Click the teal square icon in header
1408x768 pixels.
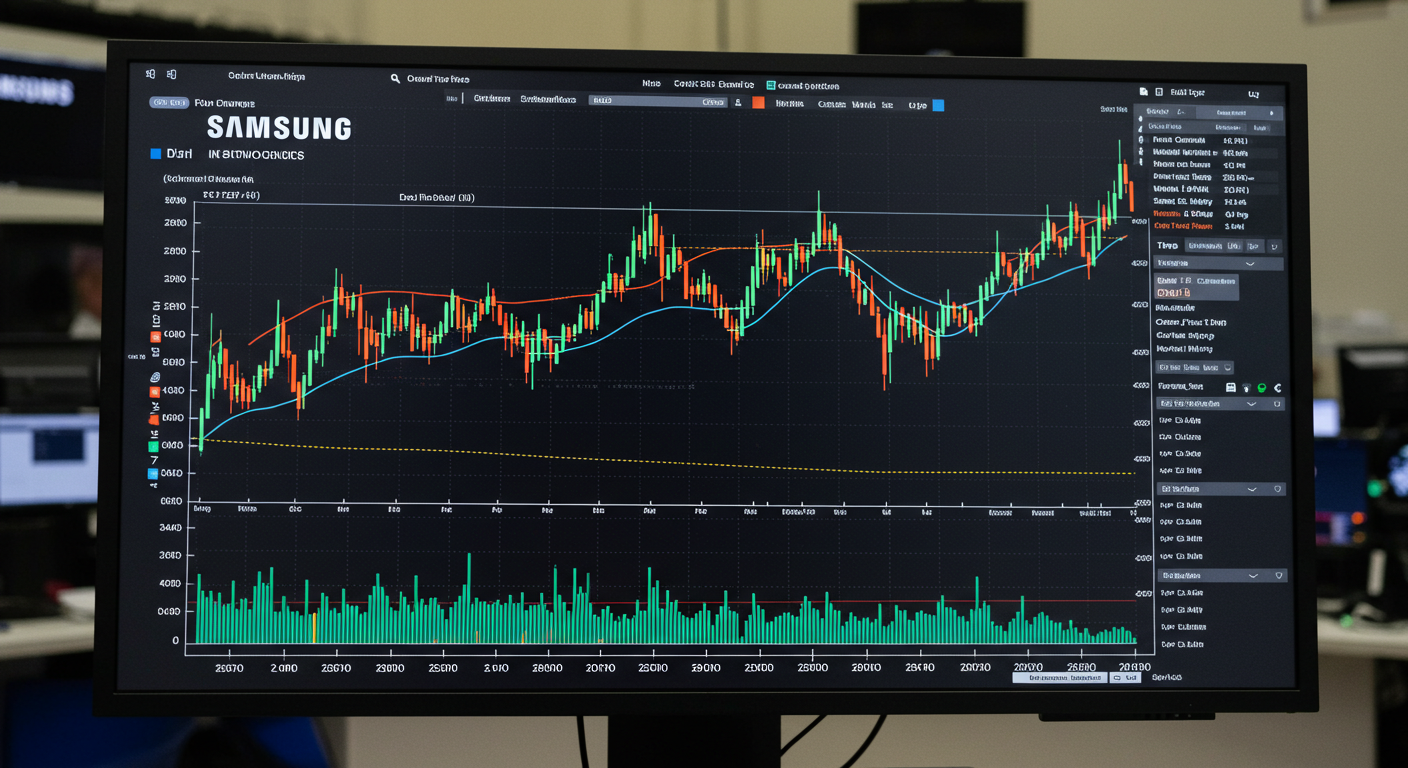771,86
